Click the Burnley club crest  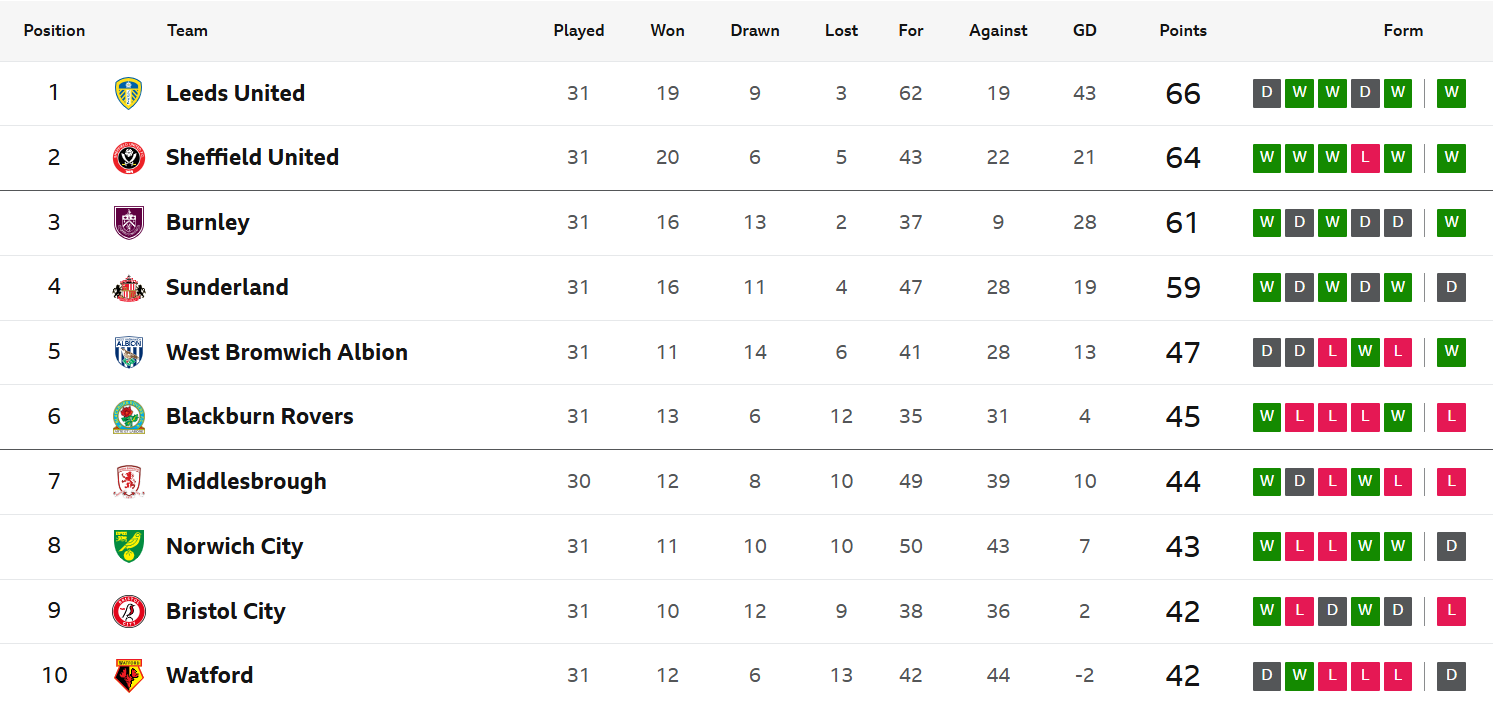click(129, 222)
